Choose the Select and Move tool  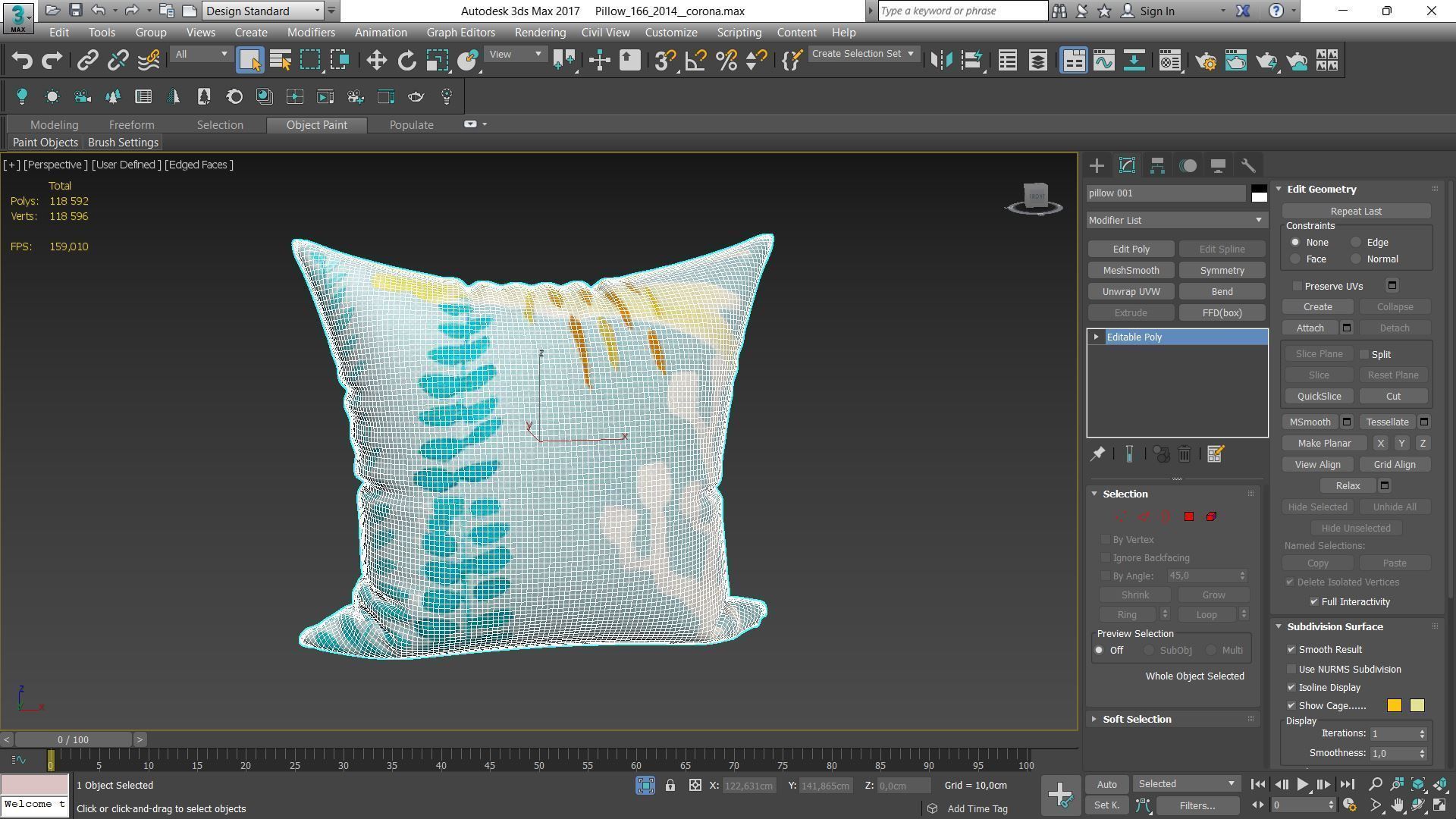point(377,61)
